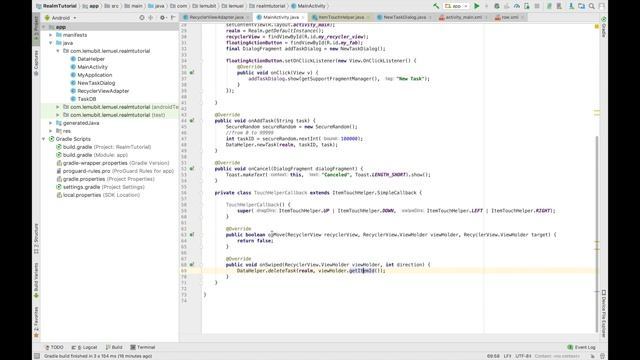
Task: Click the hide project pane icon
Action: [x=173, y=18]
